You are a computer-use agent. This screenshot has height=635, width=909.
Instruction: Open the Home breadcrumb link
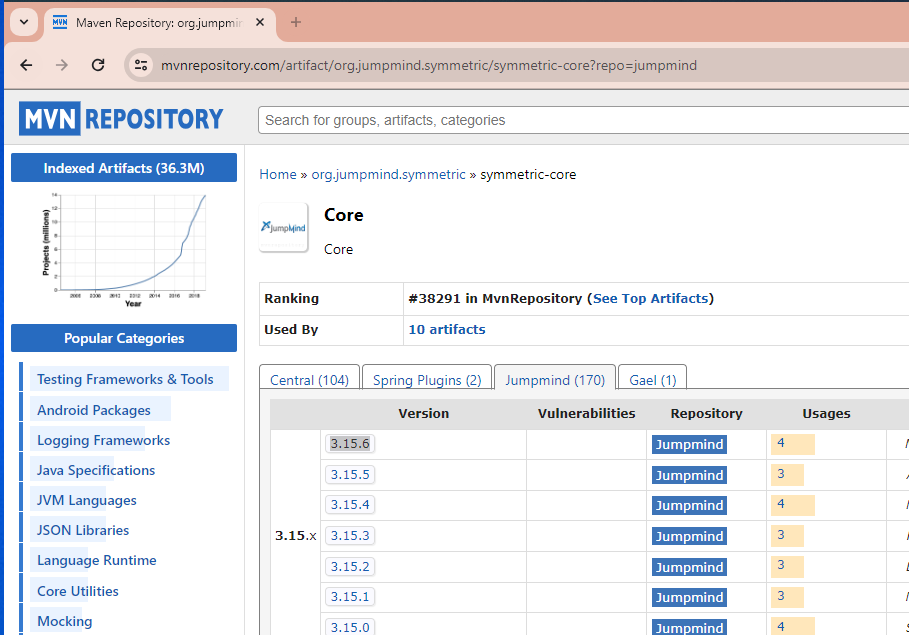click(278, 175)
